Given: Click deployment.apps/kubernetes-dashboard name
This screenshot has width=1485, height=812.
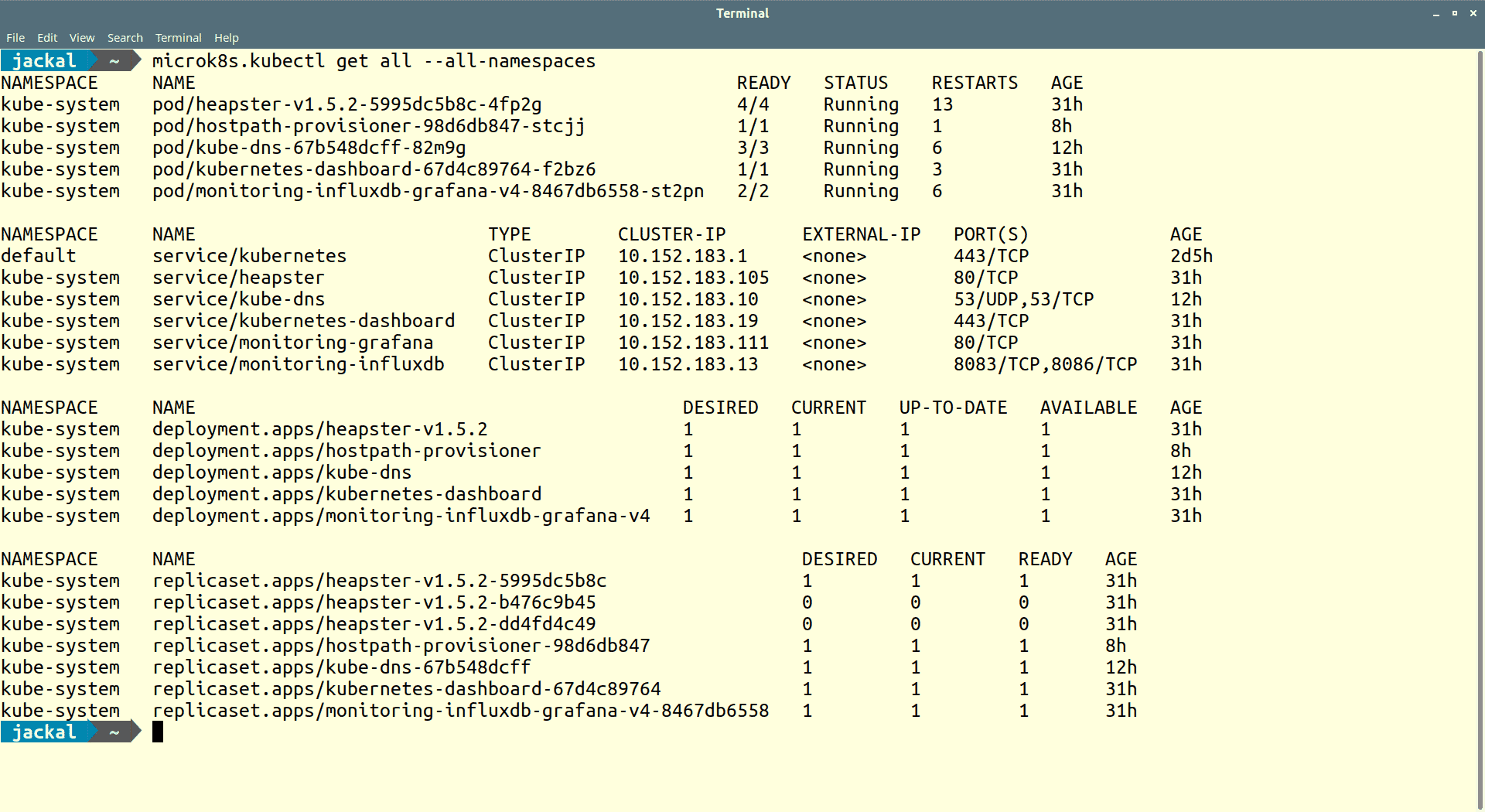Looking at the screenshot, I should (x=346, y=494).
